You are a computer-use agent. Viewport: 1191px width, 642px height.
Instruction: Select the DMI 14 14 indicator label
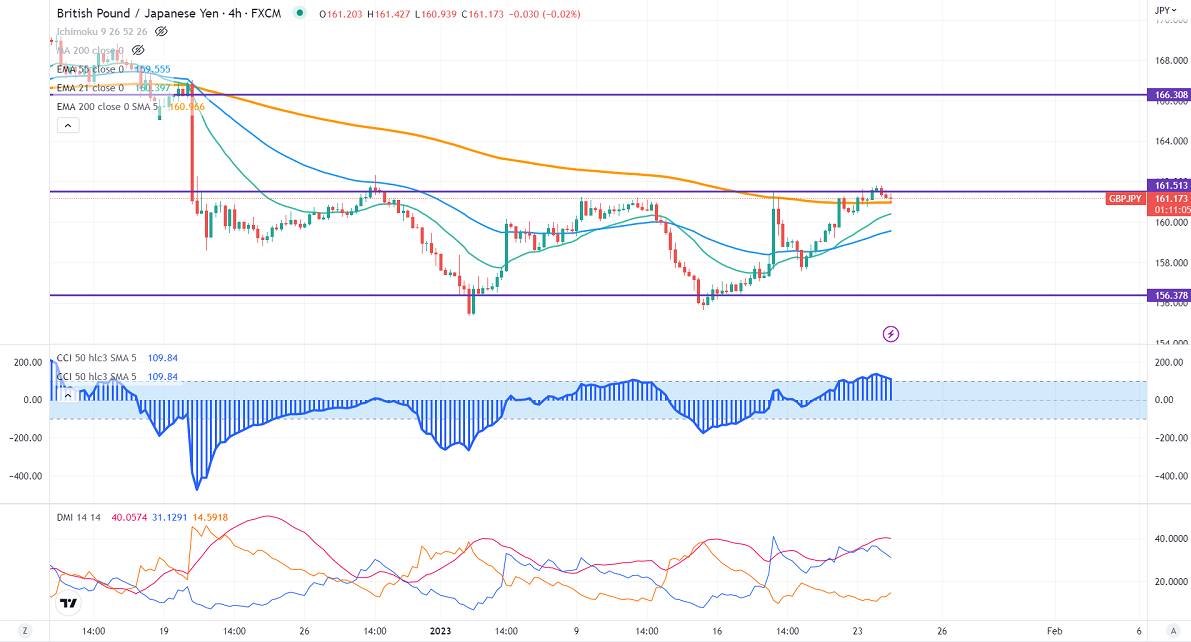click(x=80, y=515)
